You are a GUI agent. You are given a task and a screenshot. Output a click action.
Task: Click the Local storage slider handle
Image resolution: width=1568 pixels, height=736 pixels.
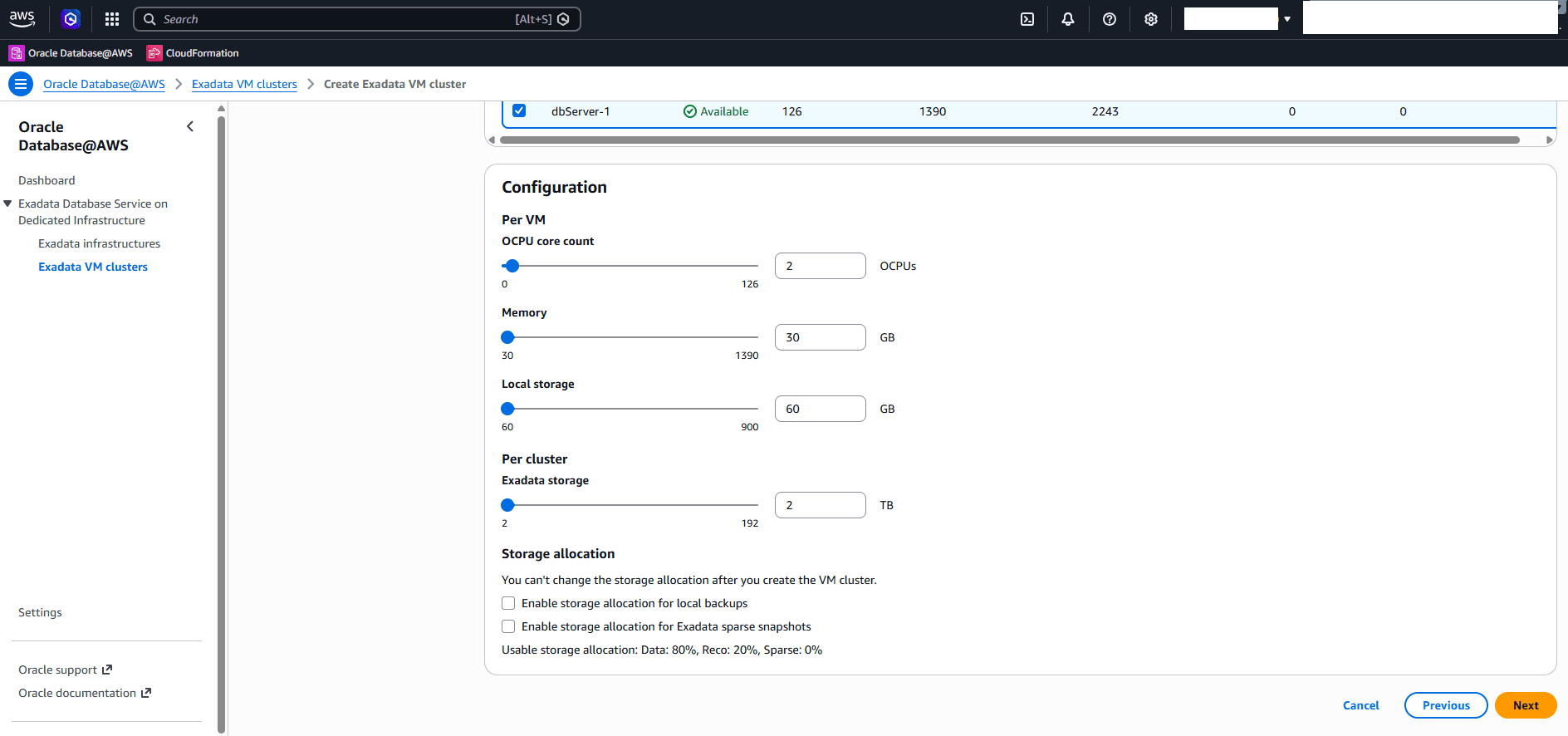point(507,409)
